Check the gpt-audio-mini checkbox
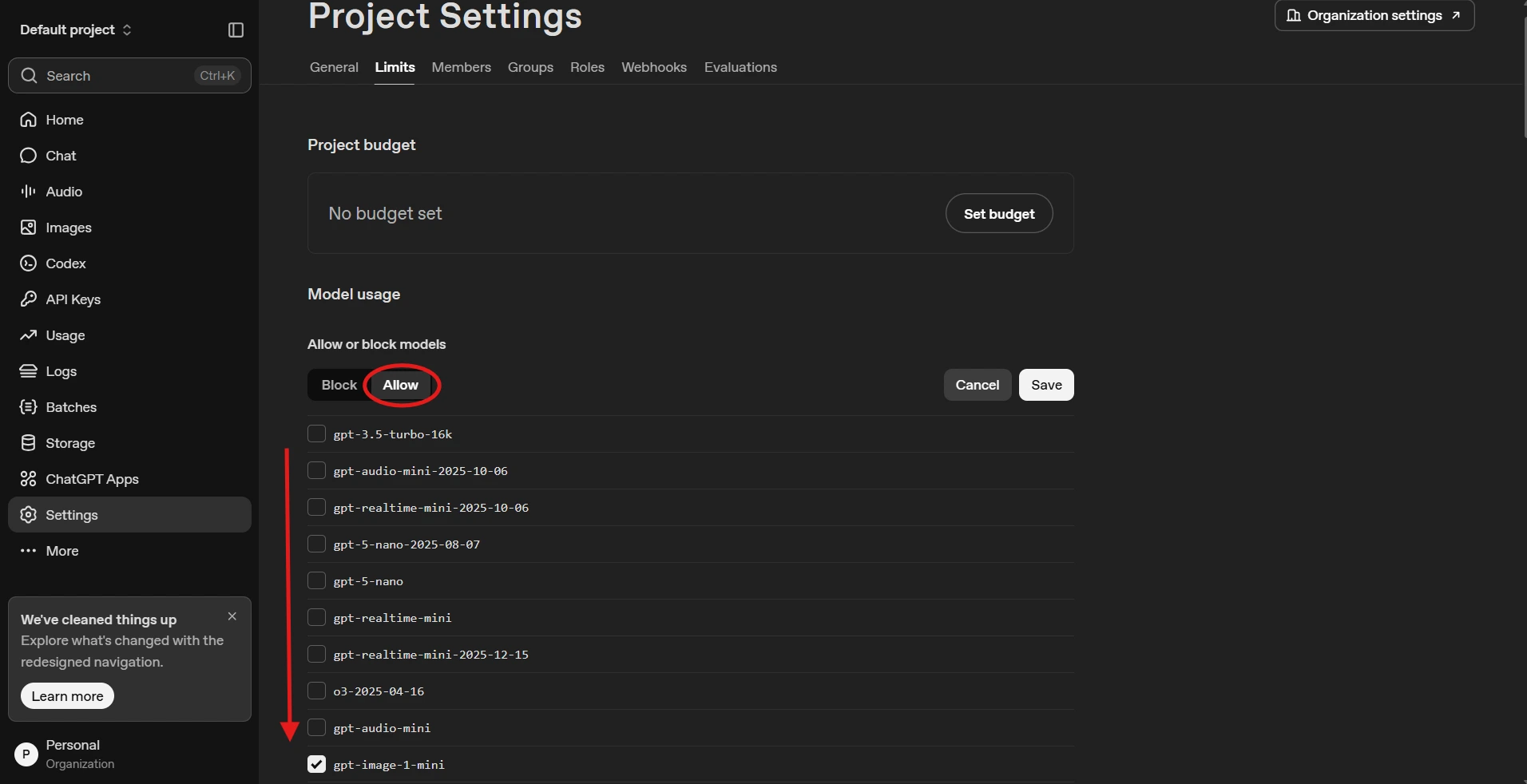The width and height of the screenshot is (1527, 784). tap(317, 727)
